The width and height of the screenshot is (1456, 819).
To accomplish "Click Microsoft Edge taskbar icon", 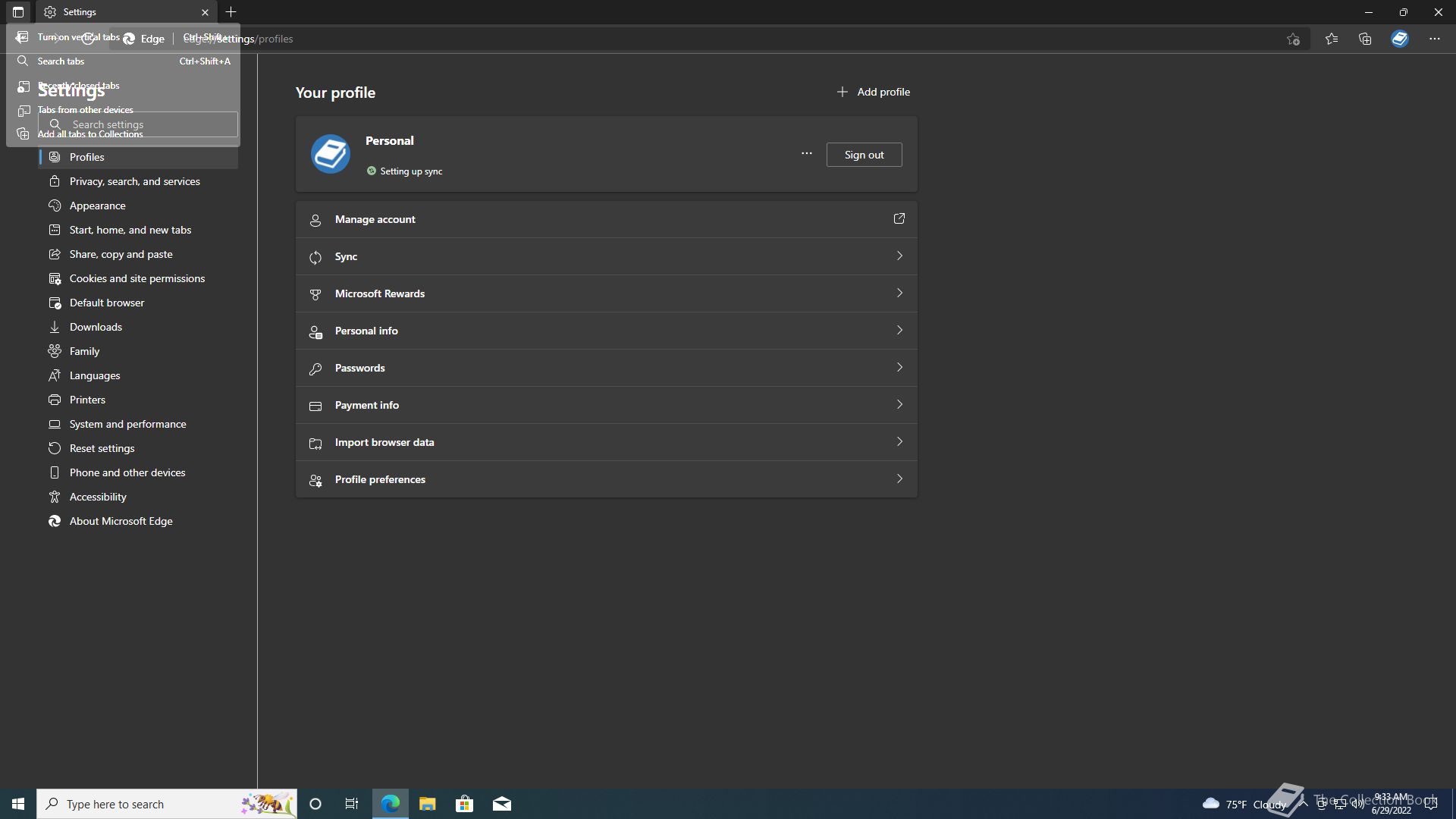I will pyautogui.click(x=391, y=804).
